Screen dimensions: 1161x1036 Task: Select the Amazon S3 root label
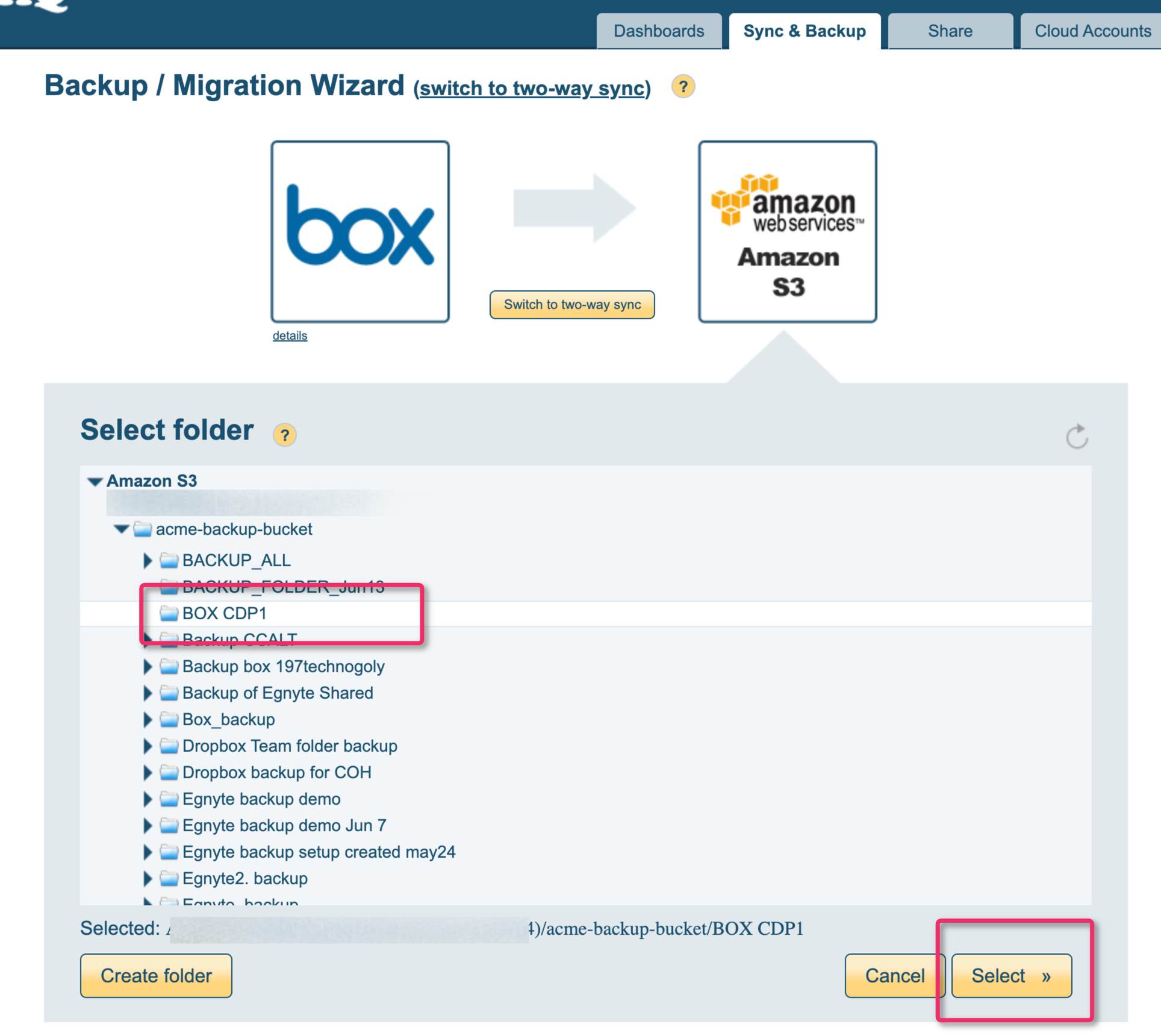(x=152, y=481)
